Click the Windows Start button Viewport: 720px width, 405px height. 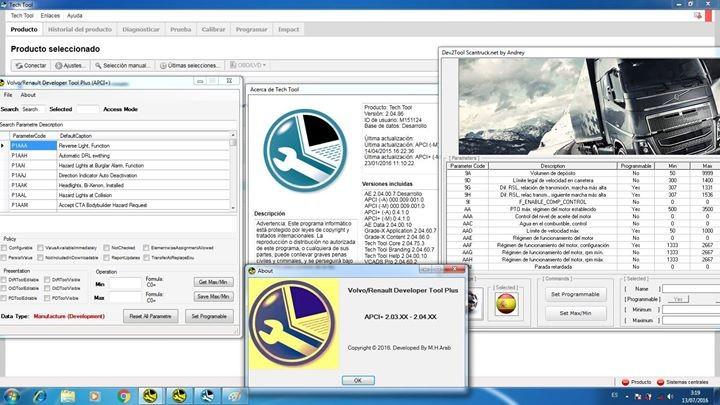[12, 395]
